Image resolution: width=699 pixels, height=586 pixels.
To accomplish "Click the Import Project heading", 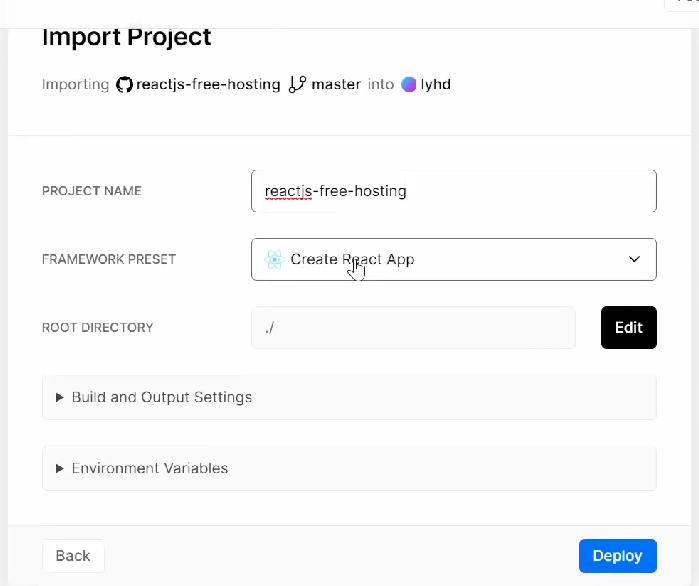I will [x=127, y=37].
